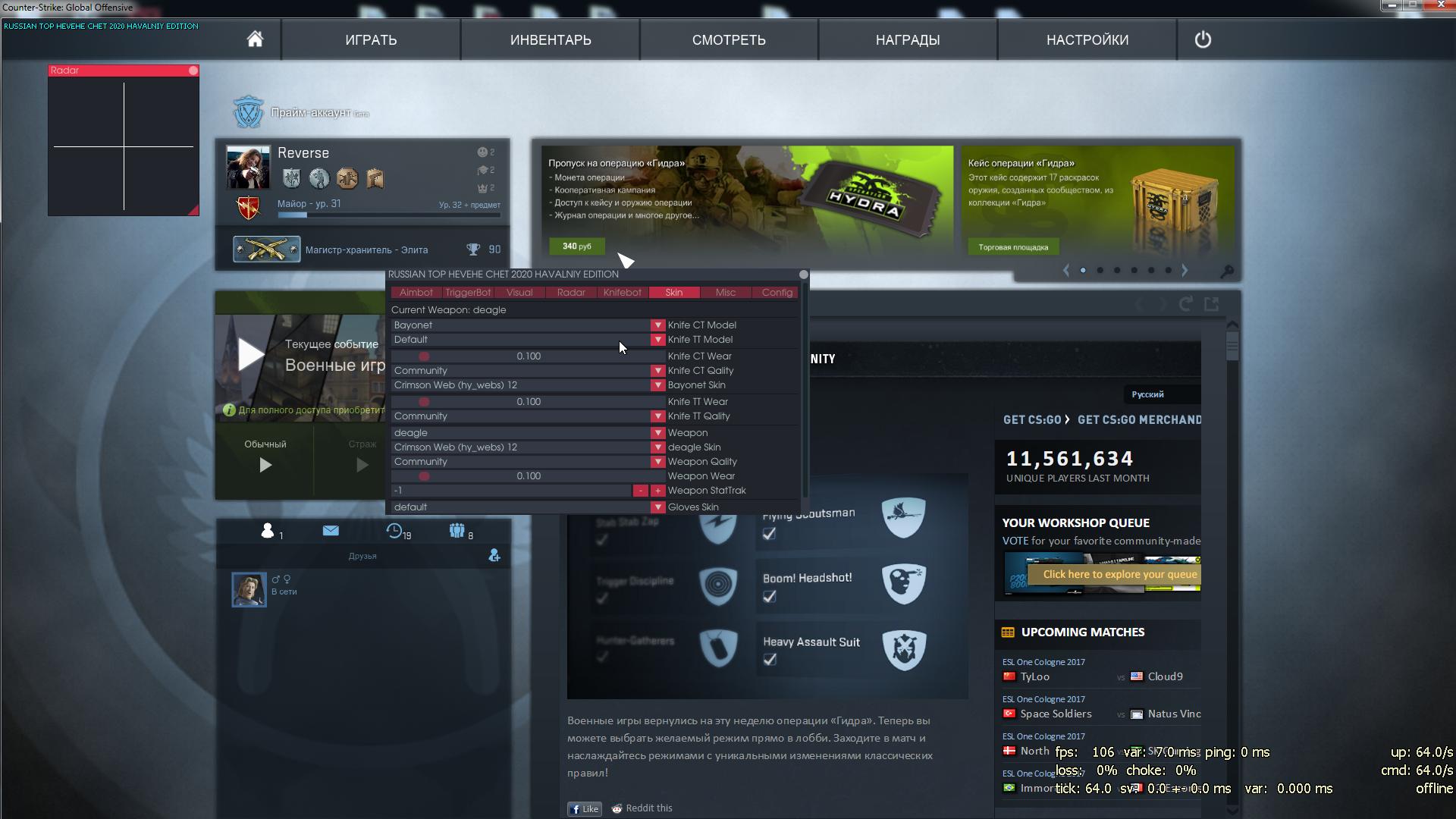Play the current event Военные игры

(x=251, y=354)
